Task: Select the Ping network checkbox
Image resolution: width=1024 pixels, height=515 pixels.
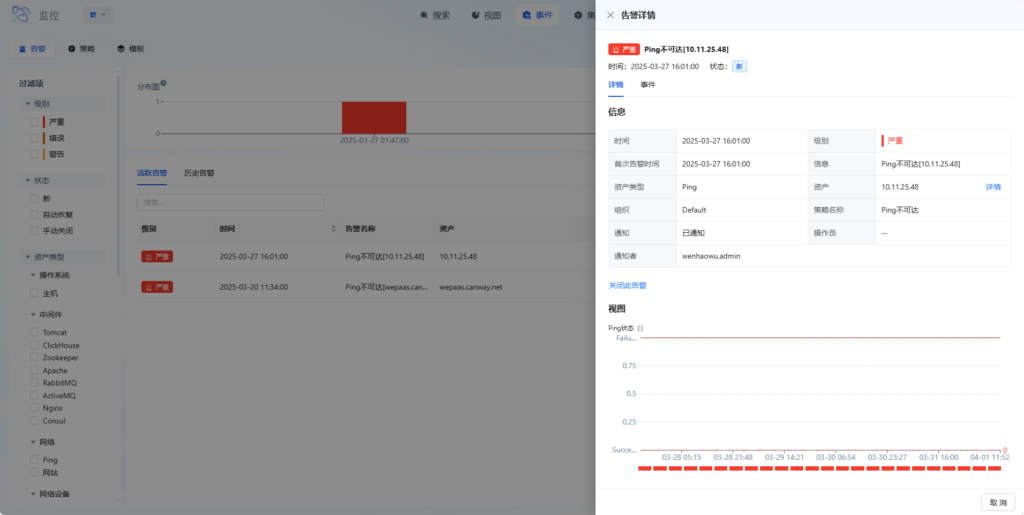Action: 34,460
